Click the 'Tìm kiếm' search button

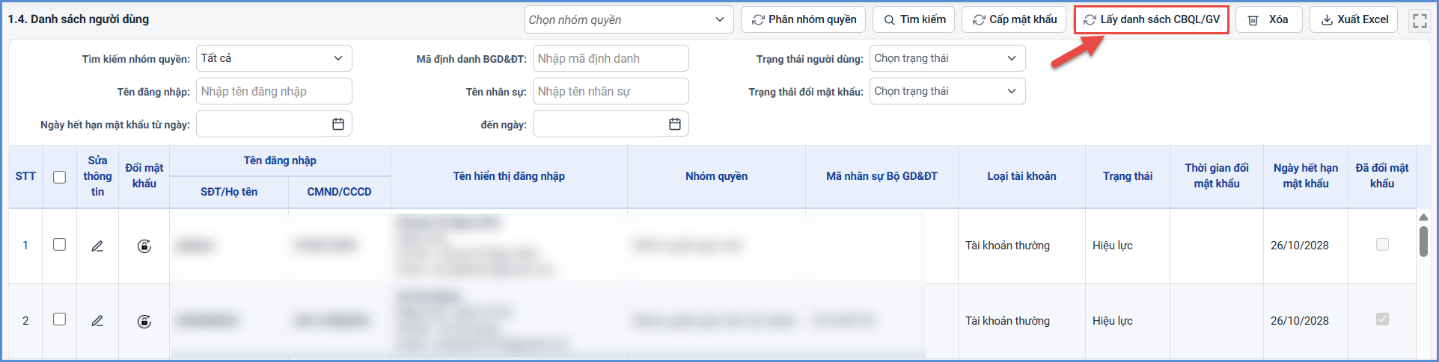(x=913, y=20)
